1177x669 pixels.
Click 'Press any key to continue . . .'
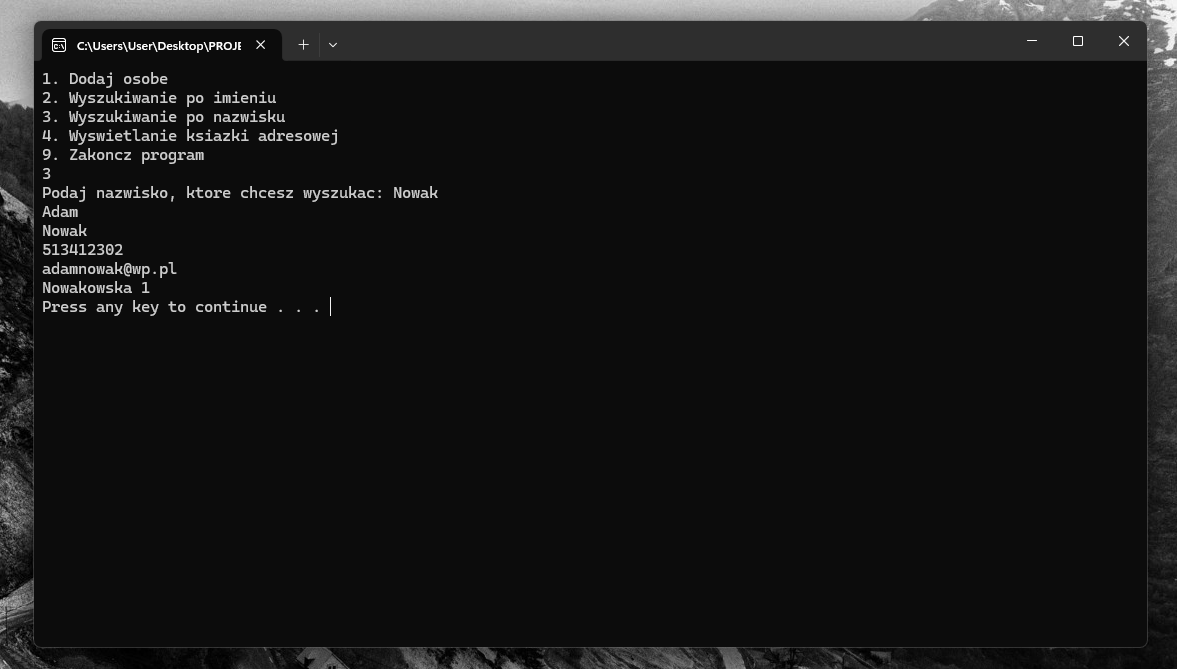click(x=182, y=307)
